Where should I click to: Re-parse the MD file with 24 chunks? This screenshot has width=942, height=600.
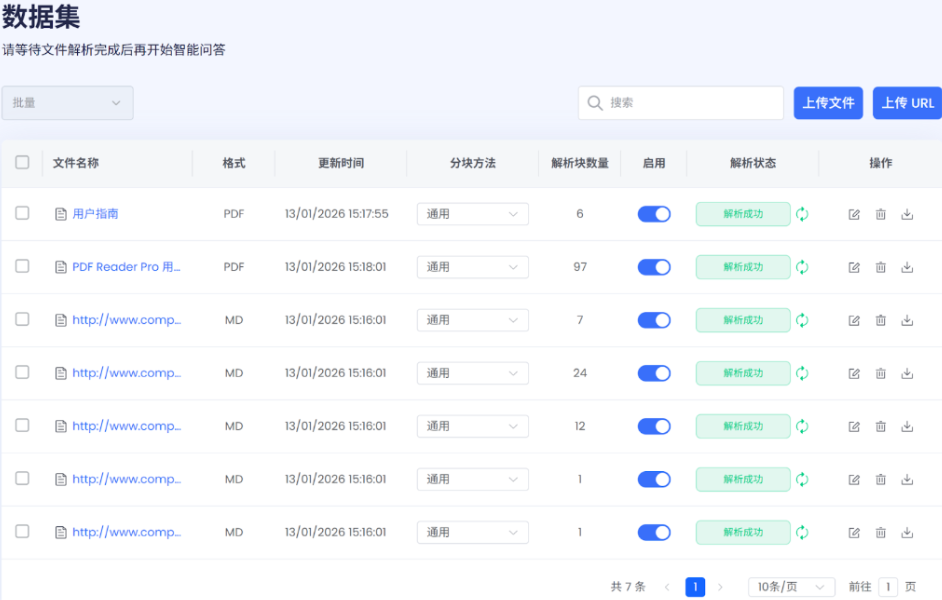point(802,373)
